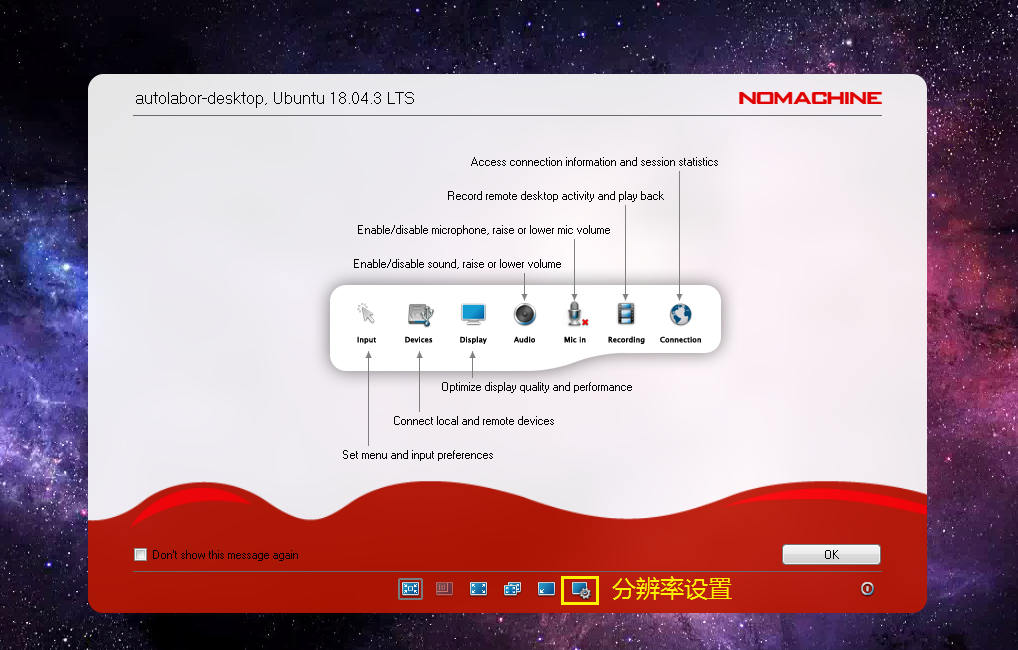Screen dimensions: 1018x650
Task: Open the Devices disk icon
Action: tap(419, 315)
